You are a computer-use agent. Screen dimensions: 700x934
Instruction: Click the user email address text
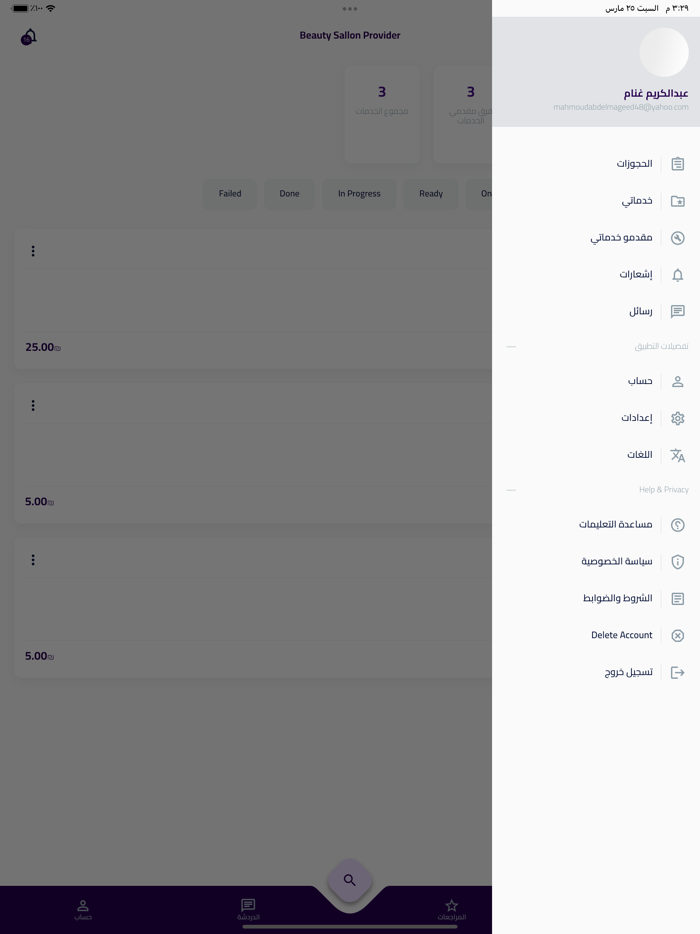click(621, 107)
